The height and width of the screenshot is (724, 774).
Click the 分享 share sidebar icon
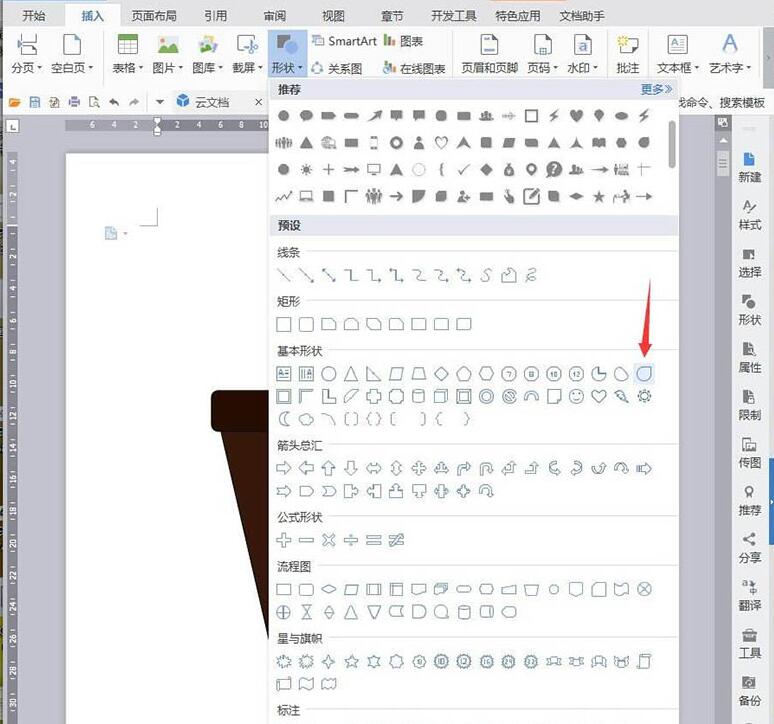click(749, 546)
